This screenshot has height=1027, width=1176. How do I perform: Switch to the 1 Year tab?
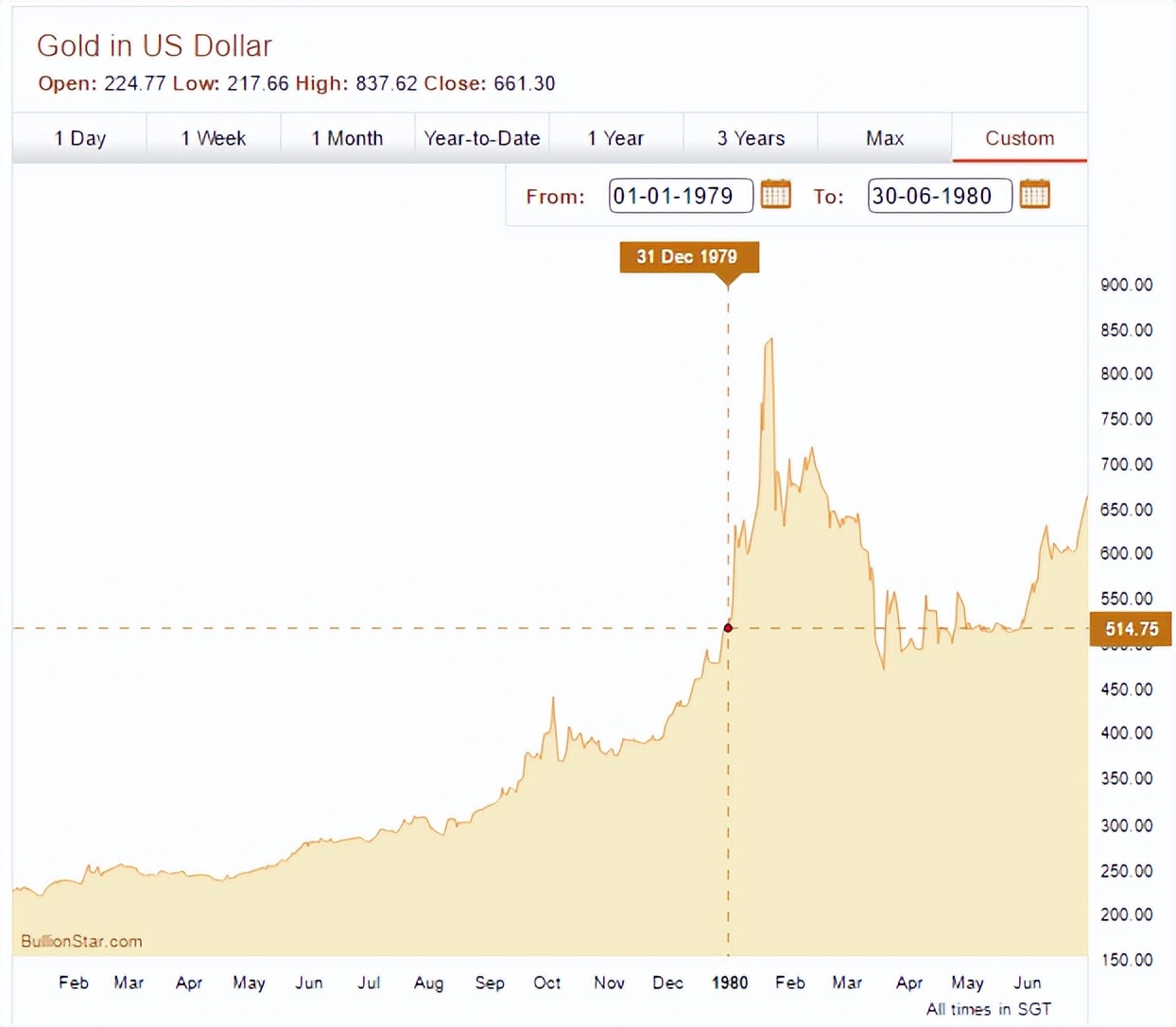click(616, 138)
